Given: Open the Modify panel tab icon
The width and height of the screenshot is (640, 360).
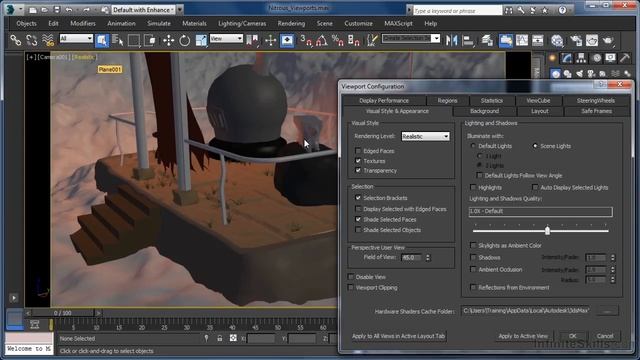Looking at the screenshot, I should point(566,58).
